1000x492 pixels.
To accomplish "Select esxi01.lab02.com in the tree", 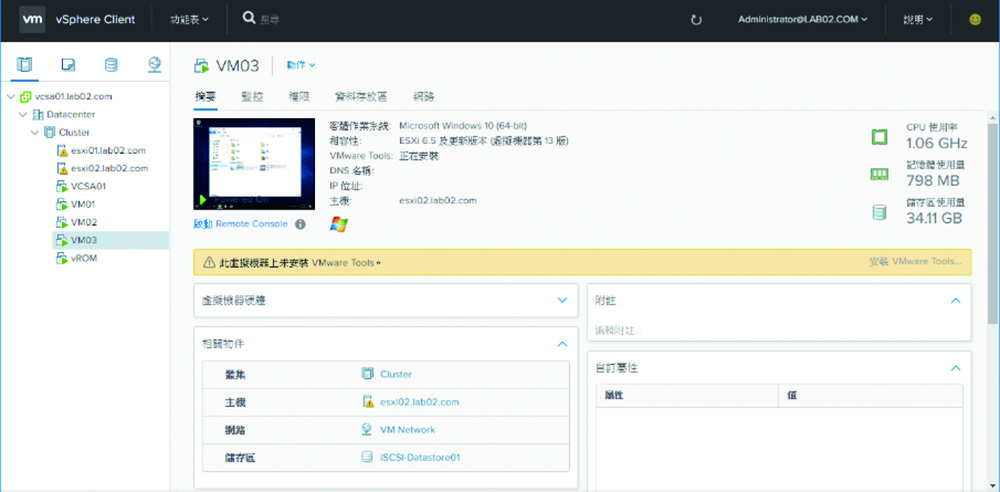I will [x=108, y=151].
